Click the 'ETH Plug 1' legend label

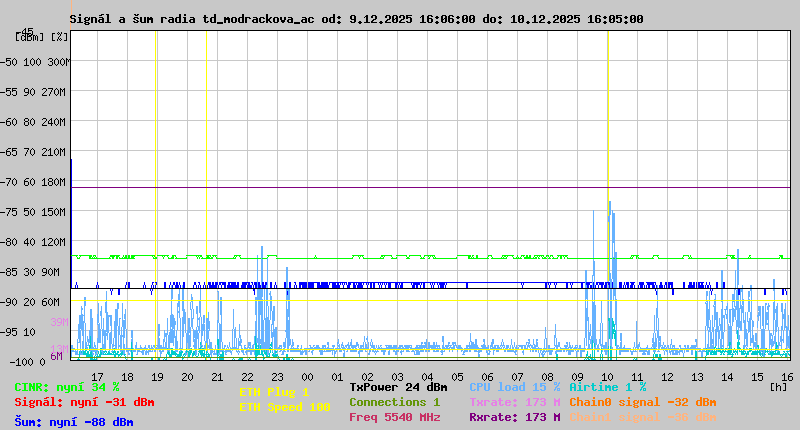[x=274, y=392]
